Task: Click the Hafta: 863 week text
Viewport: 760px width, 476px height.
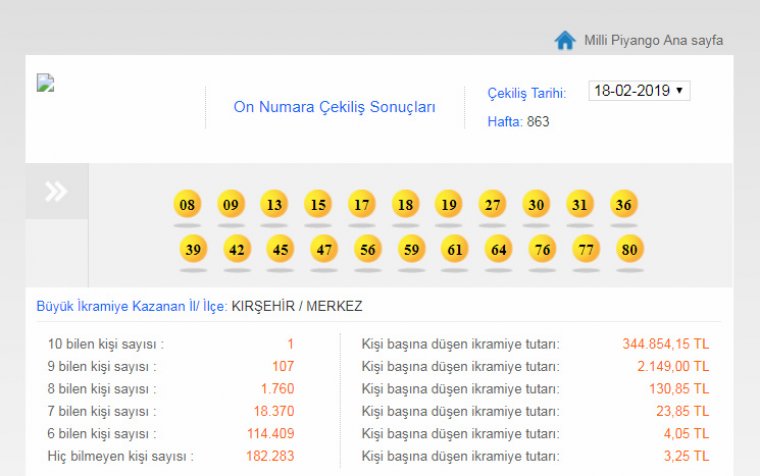Action: (x=518, y=121)
